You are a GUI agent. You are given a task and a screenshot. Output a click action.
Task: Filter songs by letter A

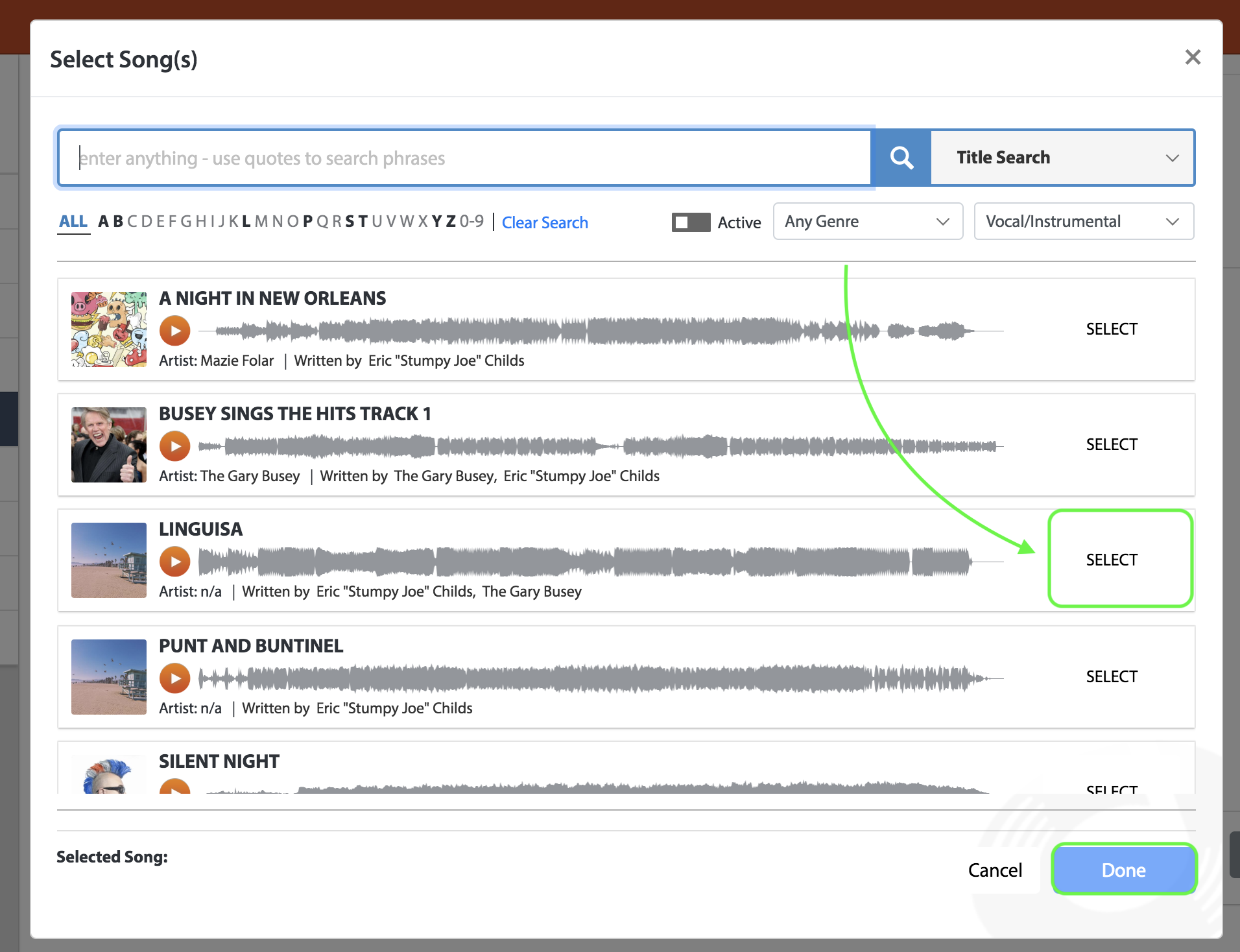click(x=103, y=222)
